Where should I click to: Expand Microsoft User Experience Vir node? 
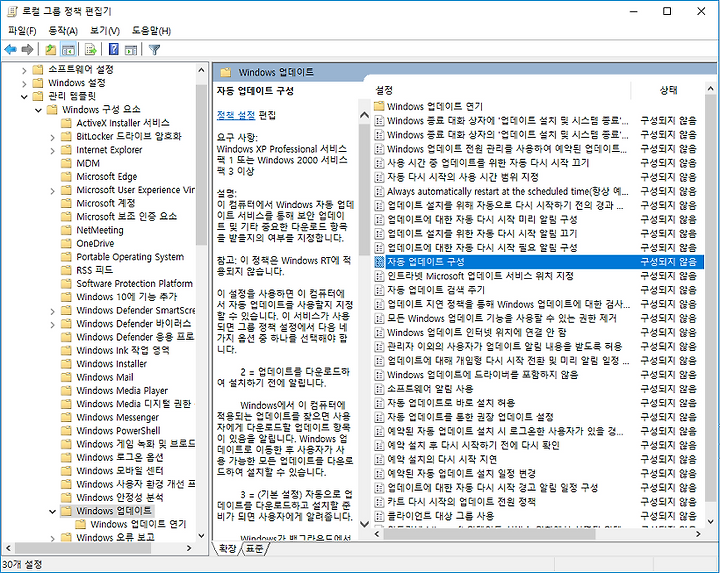tap(52, 191)
